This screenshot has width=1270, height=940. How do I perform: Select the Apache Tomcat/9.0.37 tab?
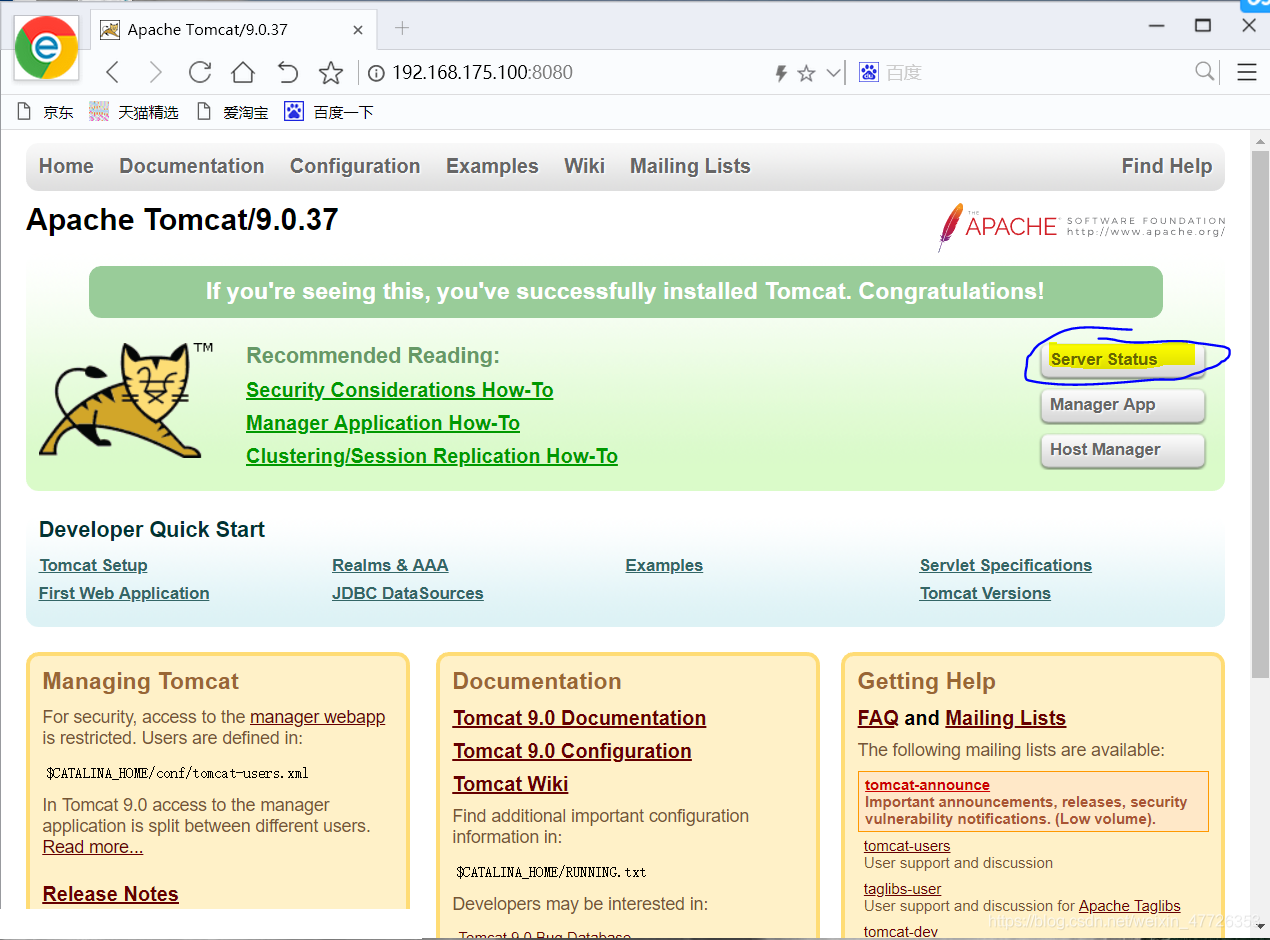pos(232,30)
